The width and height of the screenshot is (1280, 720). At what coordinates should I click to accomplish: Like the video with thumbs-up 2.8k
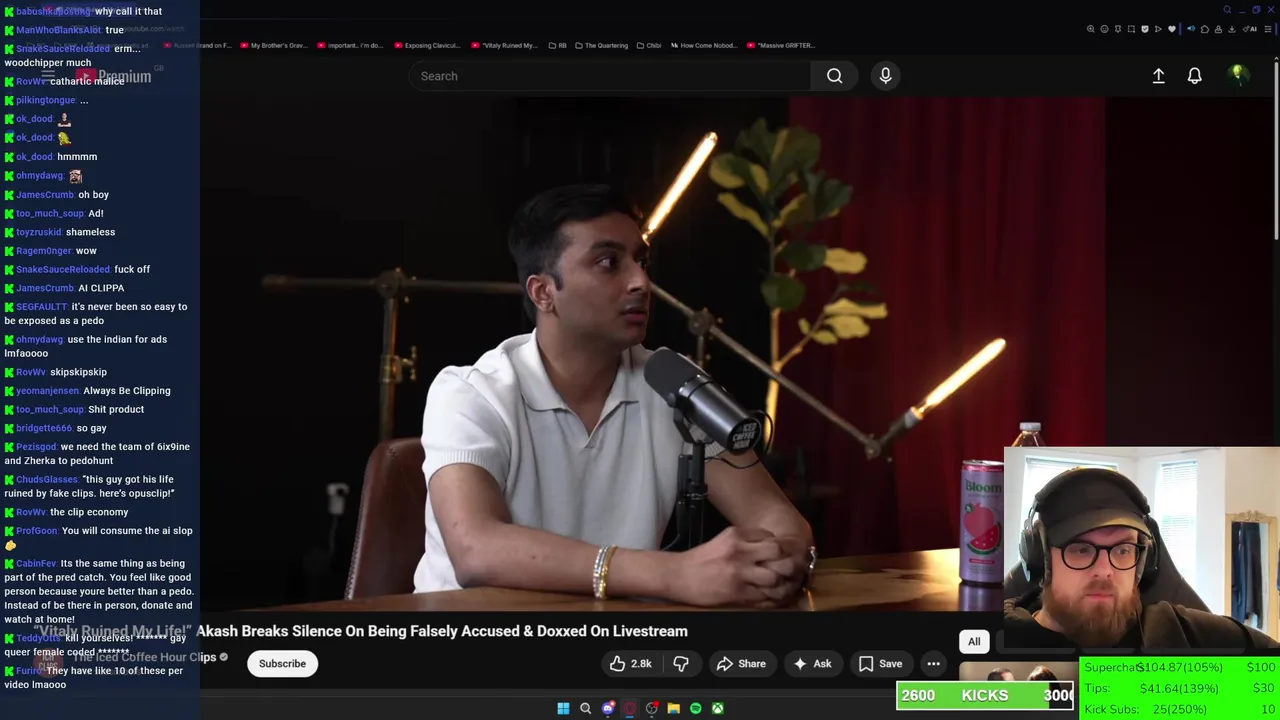(x=631, y=664)
